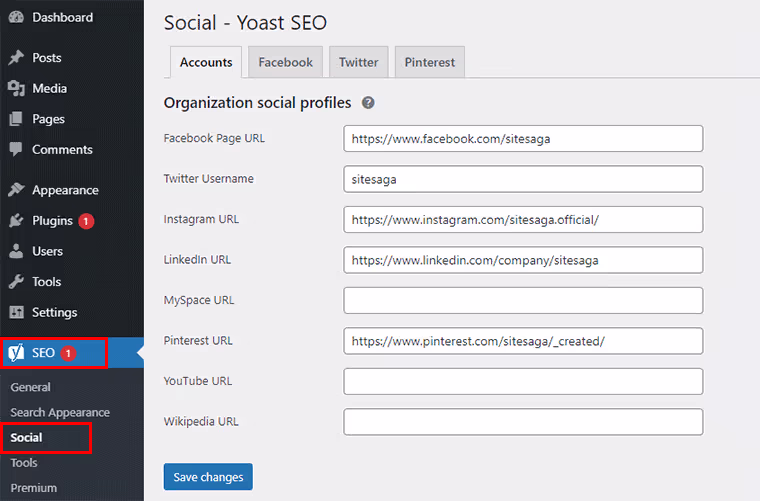The height and width of the screenshot is (501, 760).
Task: Switch to the Facebook tab
Action: (x=285, y=62)
